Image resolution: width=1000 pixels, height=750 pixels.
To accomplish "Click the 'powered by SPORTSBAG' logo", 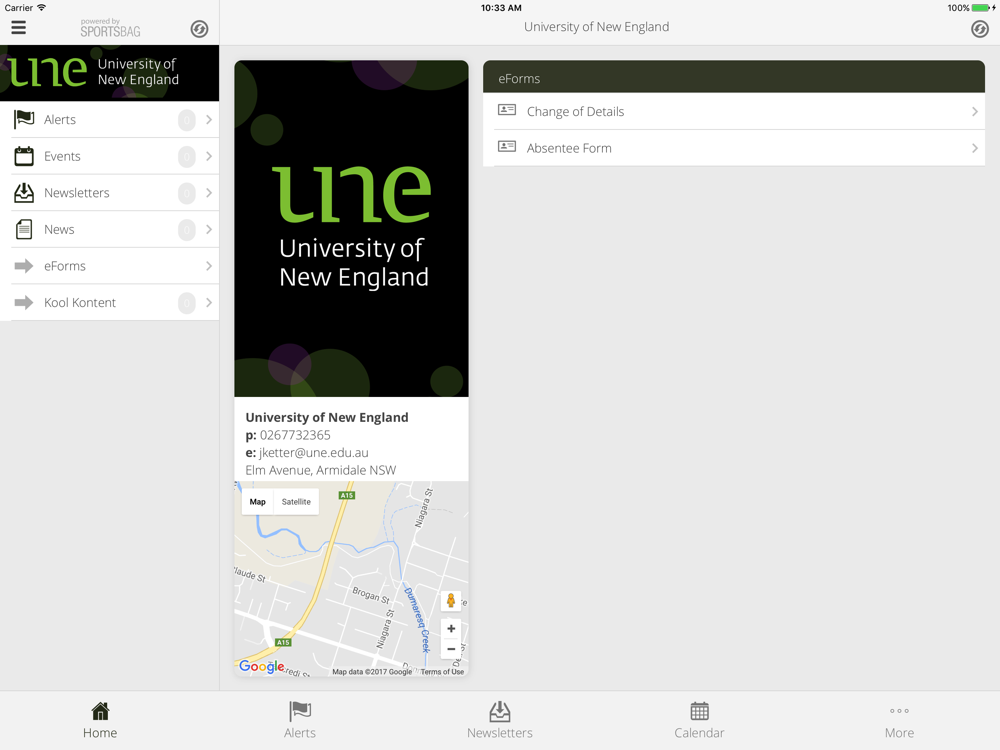I will (110, 28).
